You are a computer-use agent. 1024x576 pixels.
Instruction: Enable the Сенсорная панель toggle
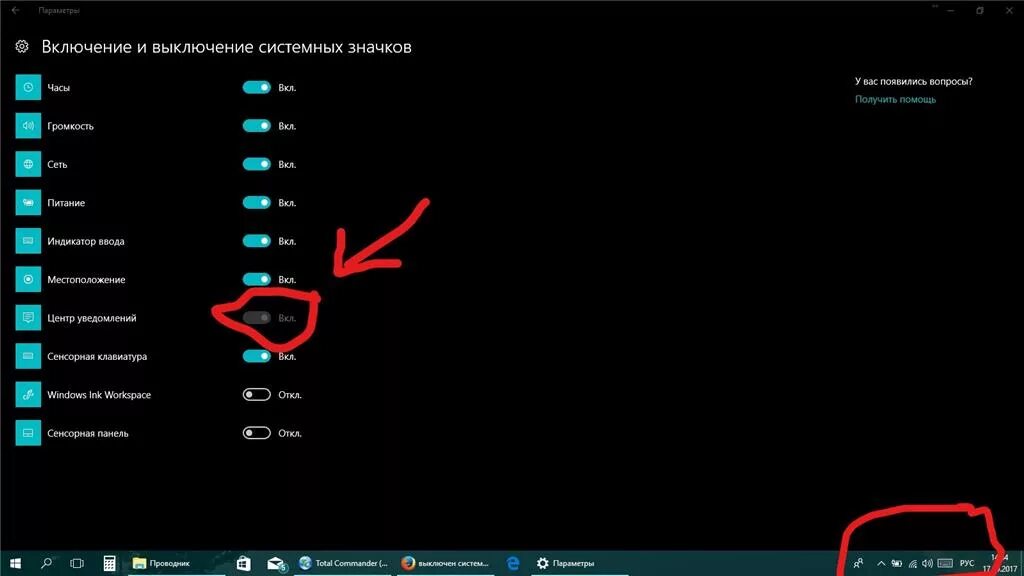(x=257, y=433)
